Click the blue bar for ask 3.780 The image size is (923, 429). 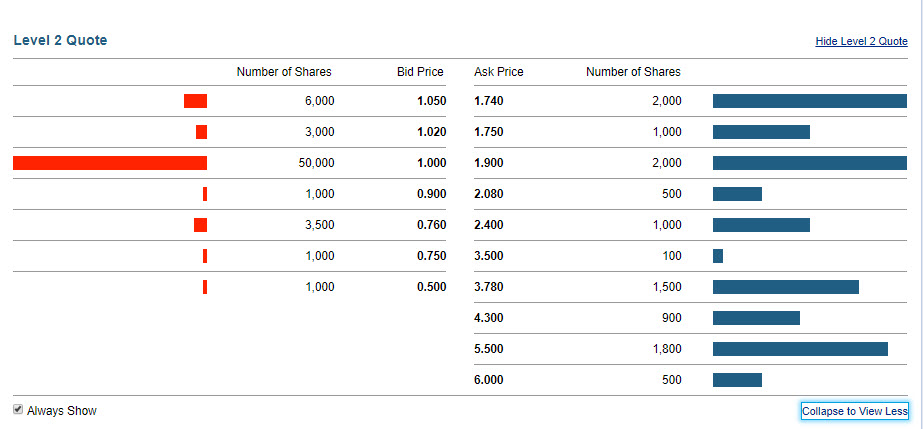pos(786,287)
